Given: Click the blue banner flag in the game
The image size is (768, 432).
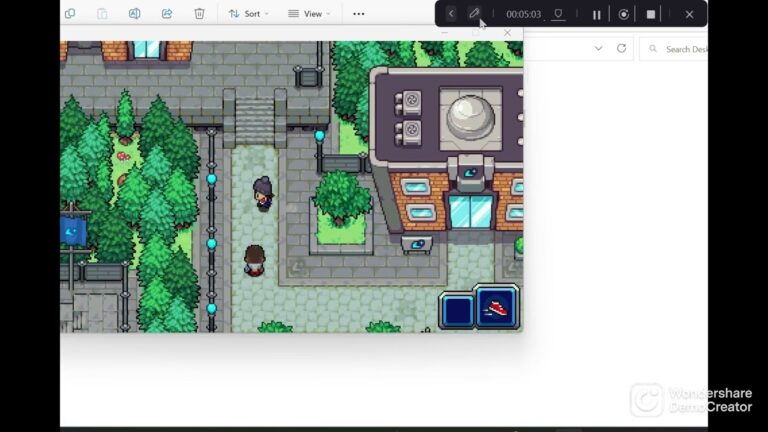Looking at the screenshot, I should pyautogui.click(x=73, y=231).
